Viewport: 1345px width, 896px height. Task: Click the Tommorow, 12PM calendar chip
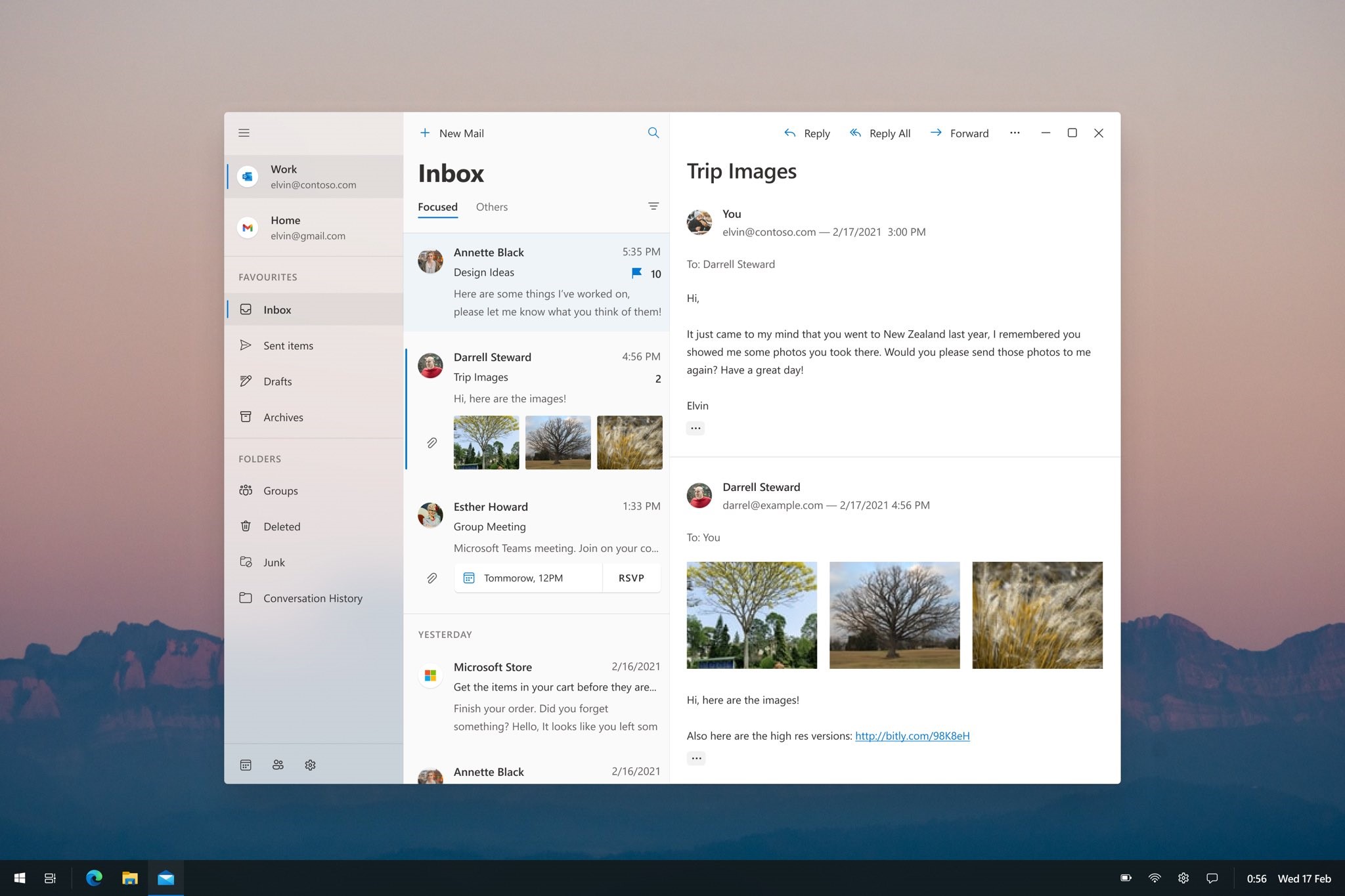pos(528,578)
